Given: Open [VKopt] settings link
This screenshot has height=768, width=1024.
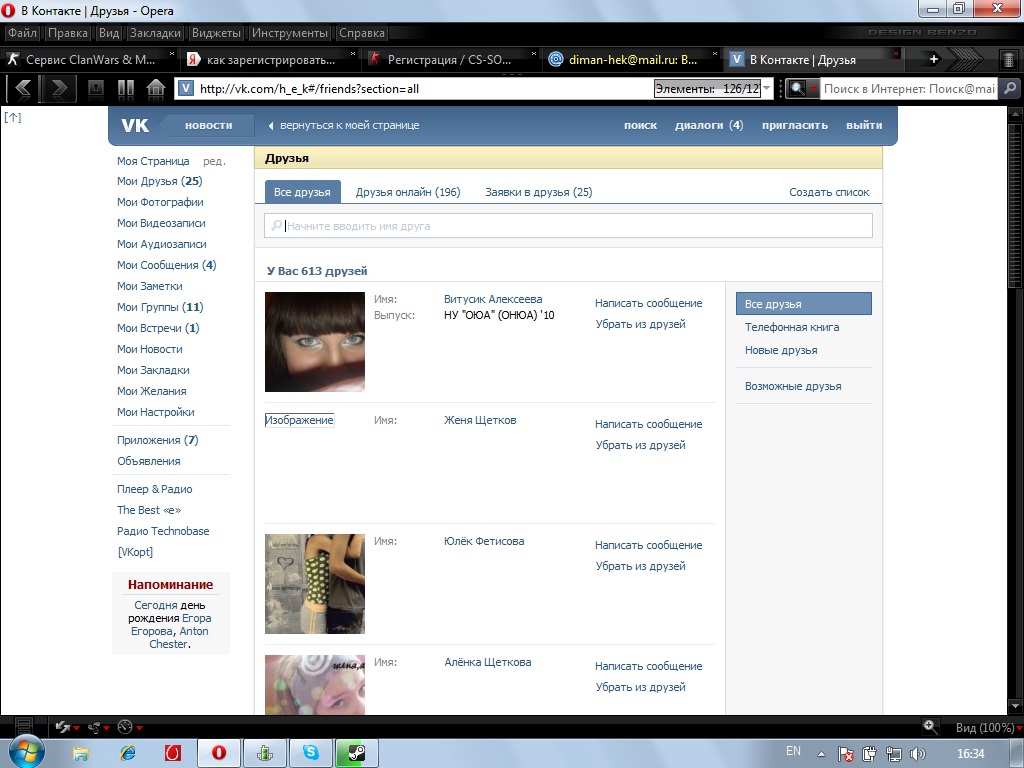Looking at the screenshot, I should 135,552.
